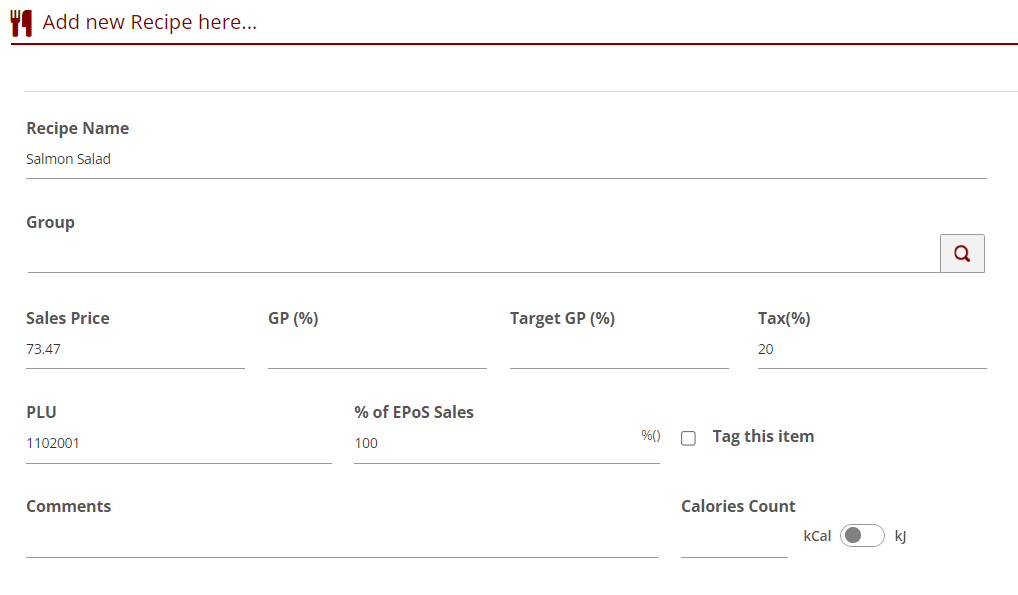Click the fork and knife recipe icon
The image size is (1018, 595).
[21, 22]
